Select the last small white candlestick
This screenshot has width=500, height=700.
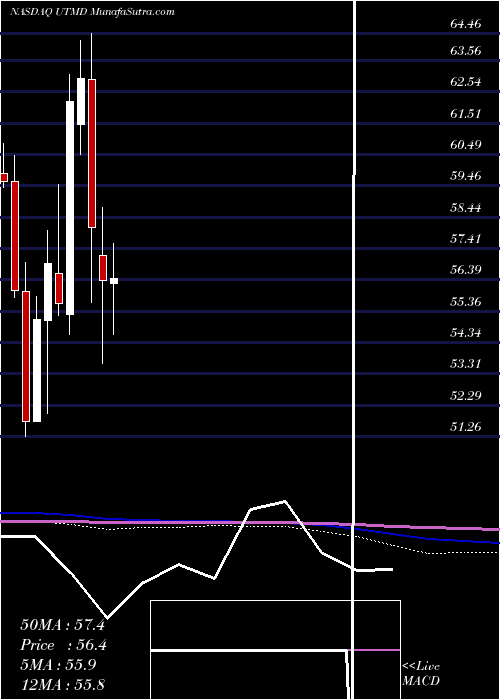[x=114, y=281]
